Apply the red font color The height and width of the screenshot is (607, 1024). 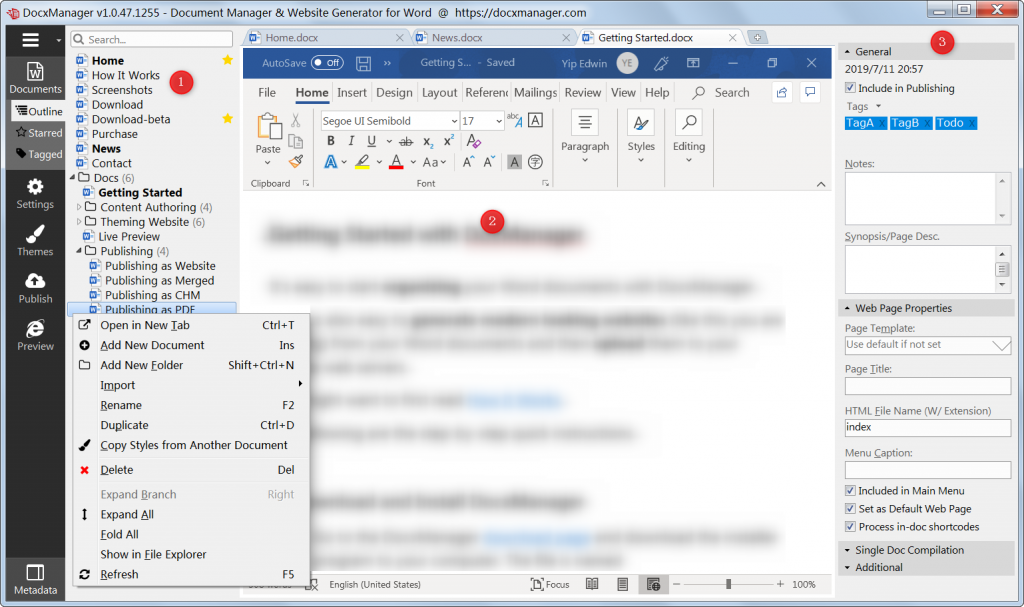[x=396, y=161]
